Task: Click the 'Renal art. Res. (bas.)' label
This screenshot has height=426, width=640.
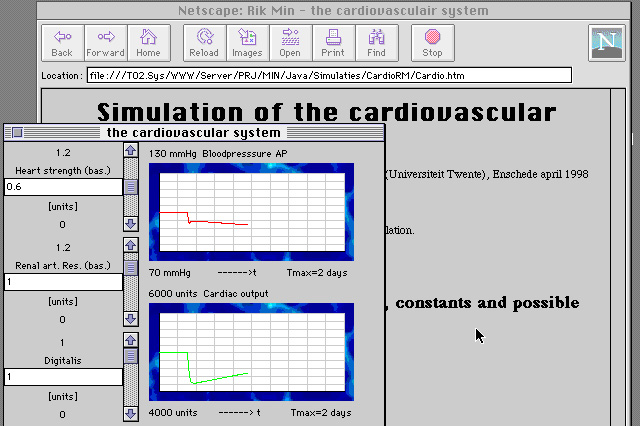Action: click(63, 266)
